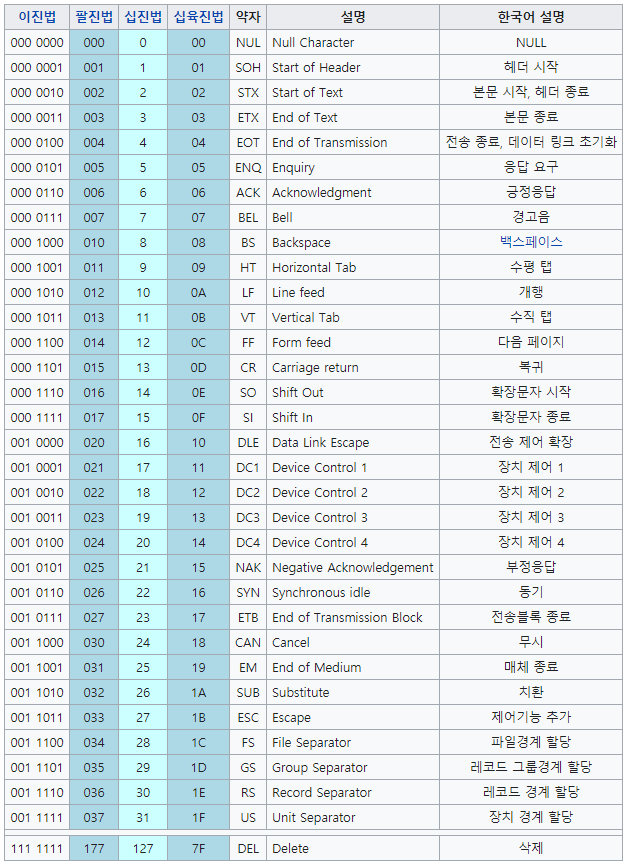
Task: Click the 'Device Control 4' cell
Action: [x=353, y=542]
